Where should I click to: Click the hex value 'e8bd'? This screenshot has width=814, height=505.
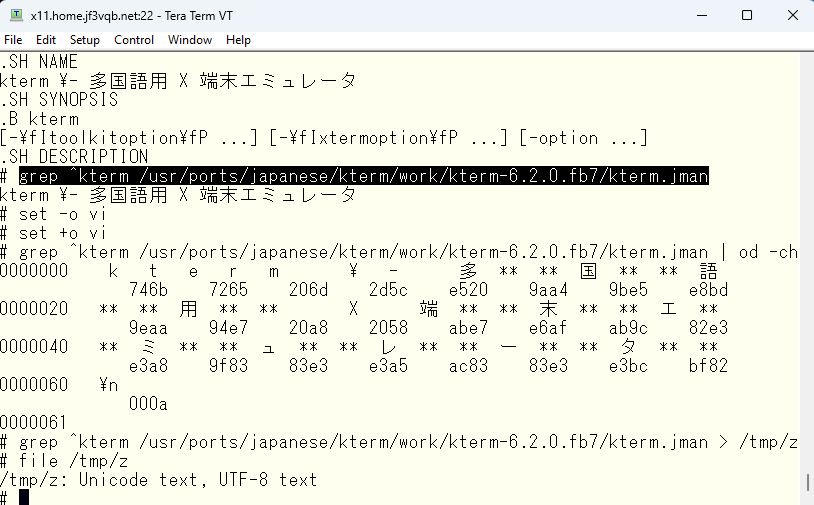708,290
